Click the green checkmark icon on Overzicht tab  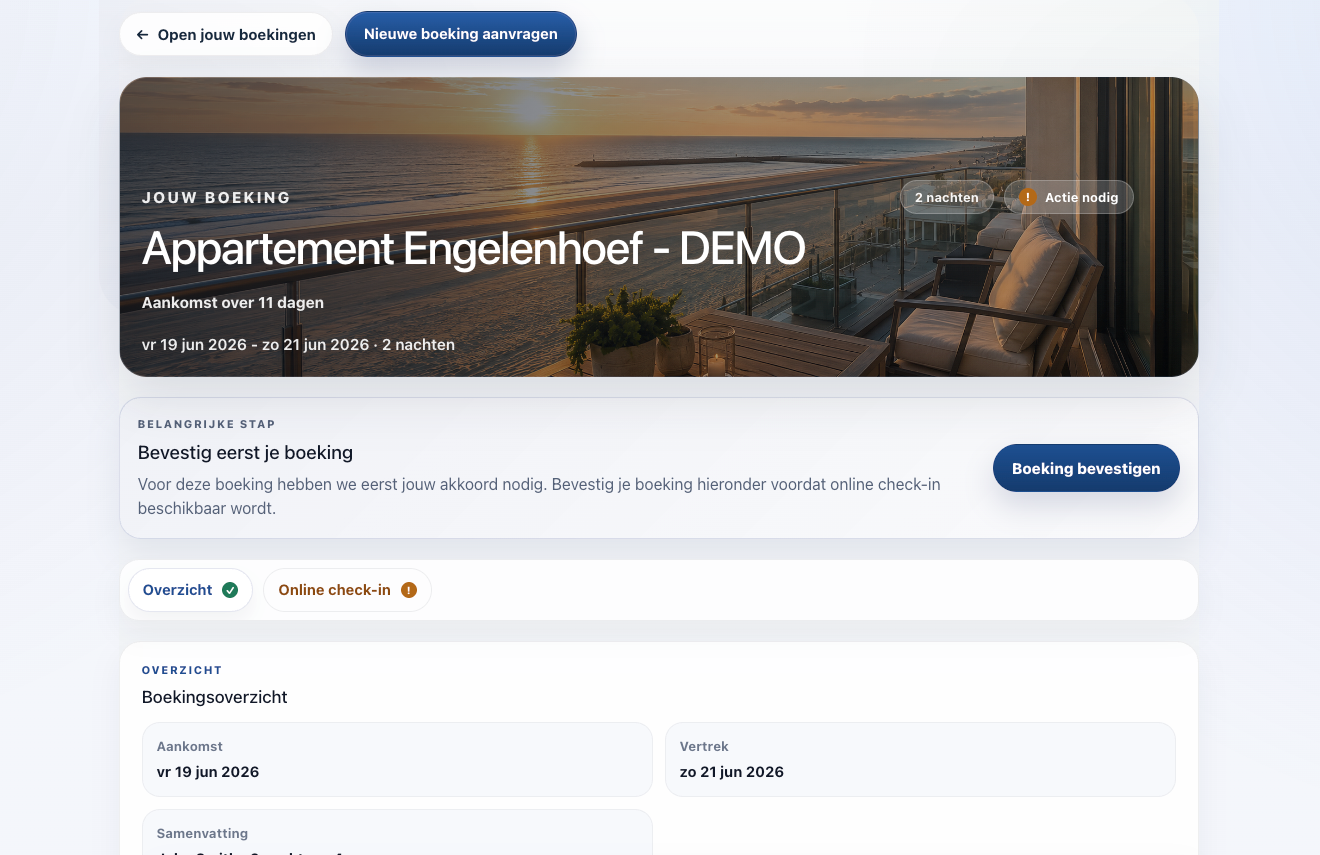pos(230,590)
